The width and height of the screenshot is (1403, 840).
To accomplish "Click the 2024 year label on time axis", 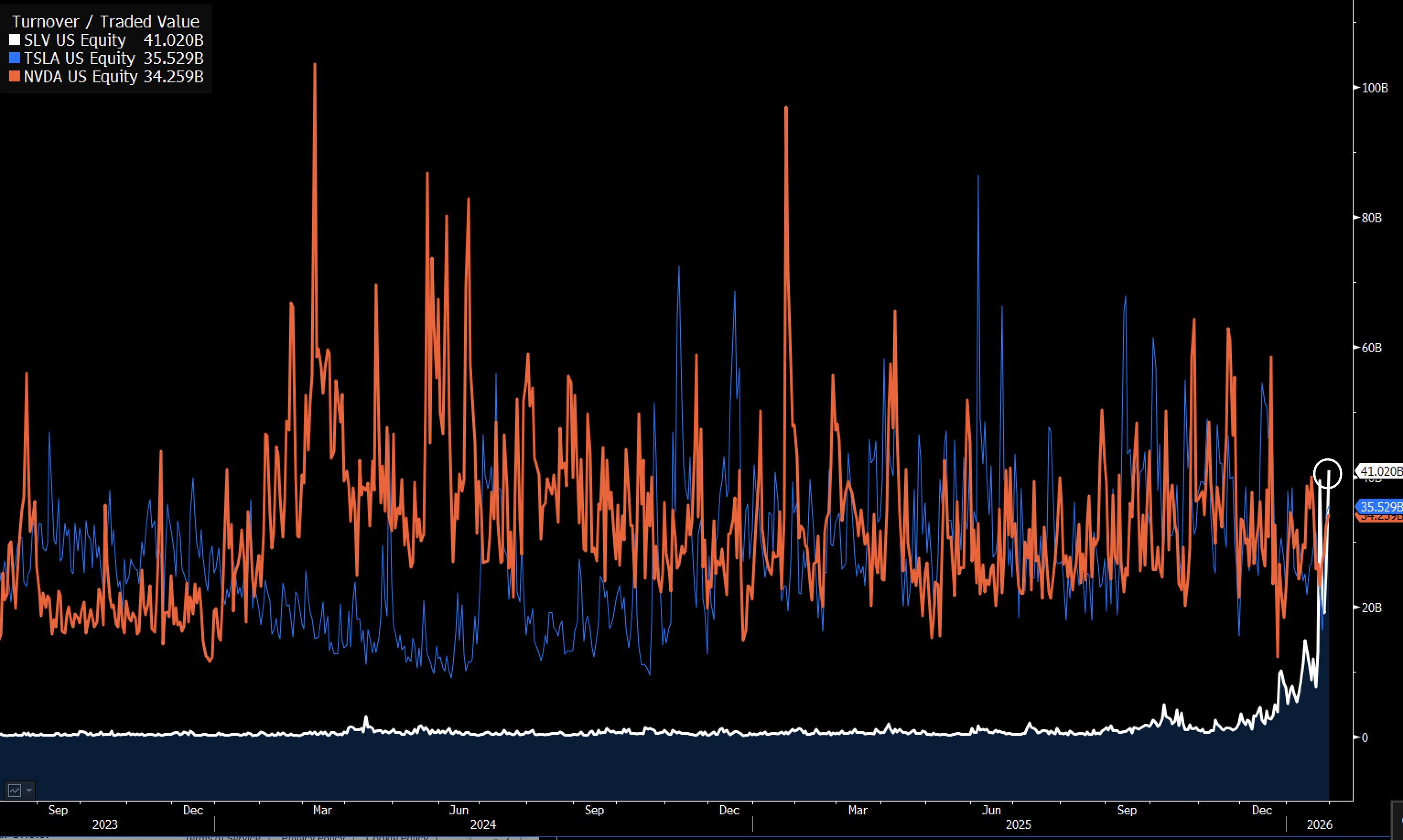I will tap(483, 825).
